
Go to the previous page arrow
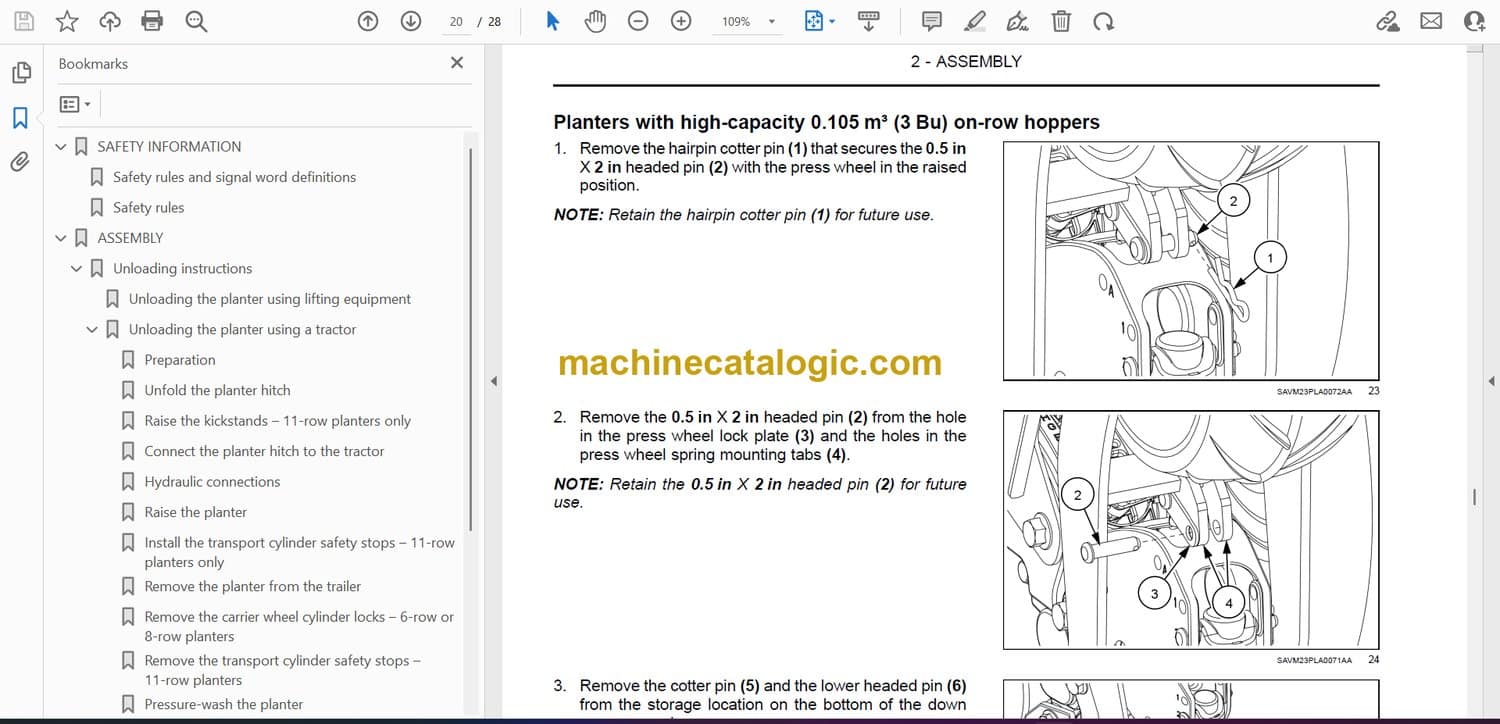click(368, 21)
